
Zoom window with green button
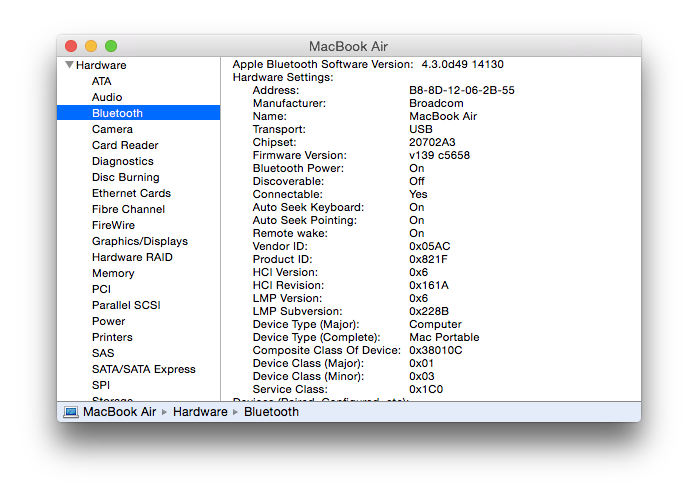111,46
